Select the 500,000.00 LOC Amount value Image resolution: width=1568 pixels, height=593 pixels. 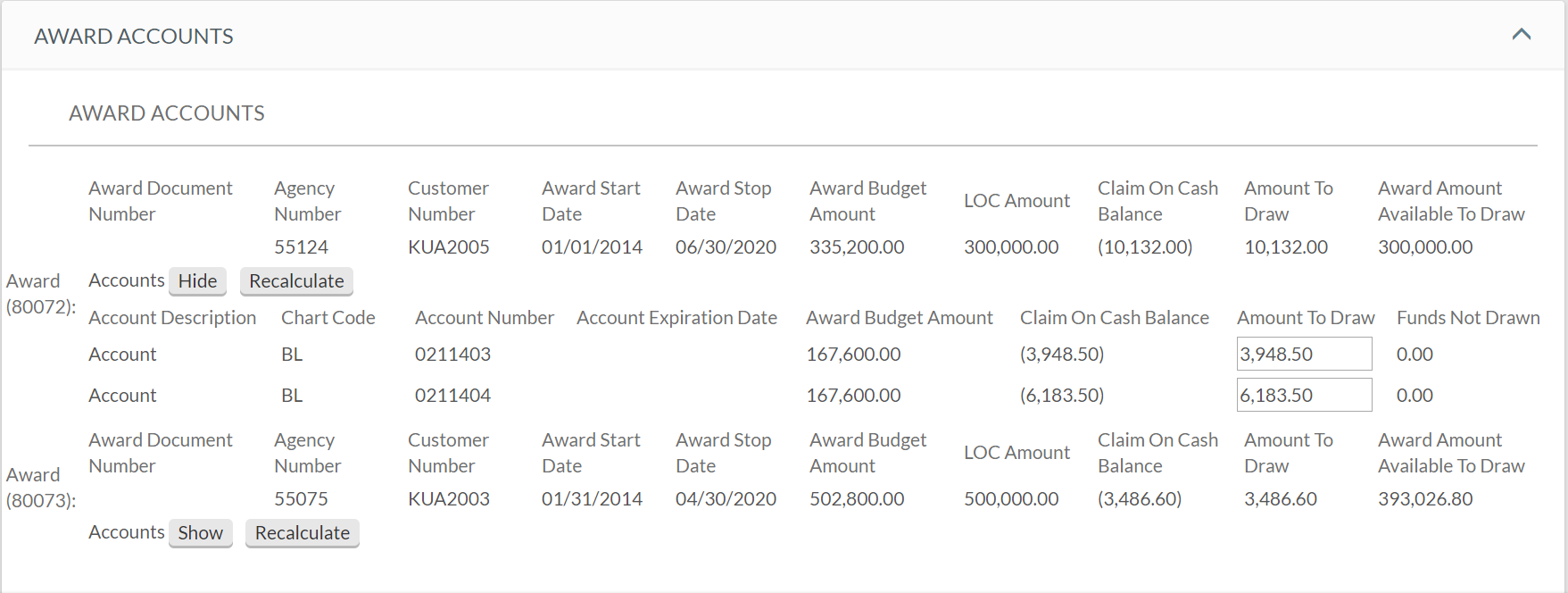click(1010, 499)
